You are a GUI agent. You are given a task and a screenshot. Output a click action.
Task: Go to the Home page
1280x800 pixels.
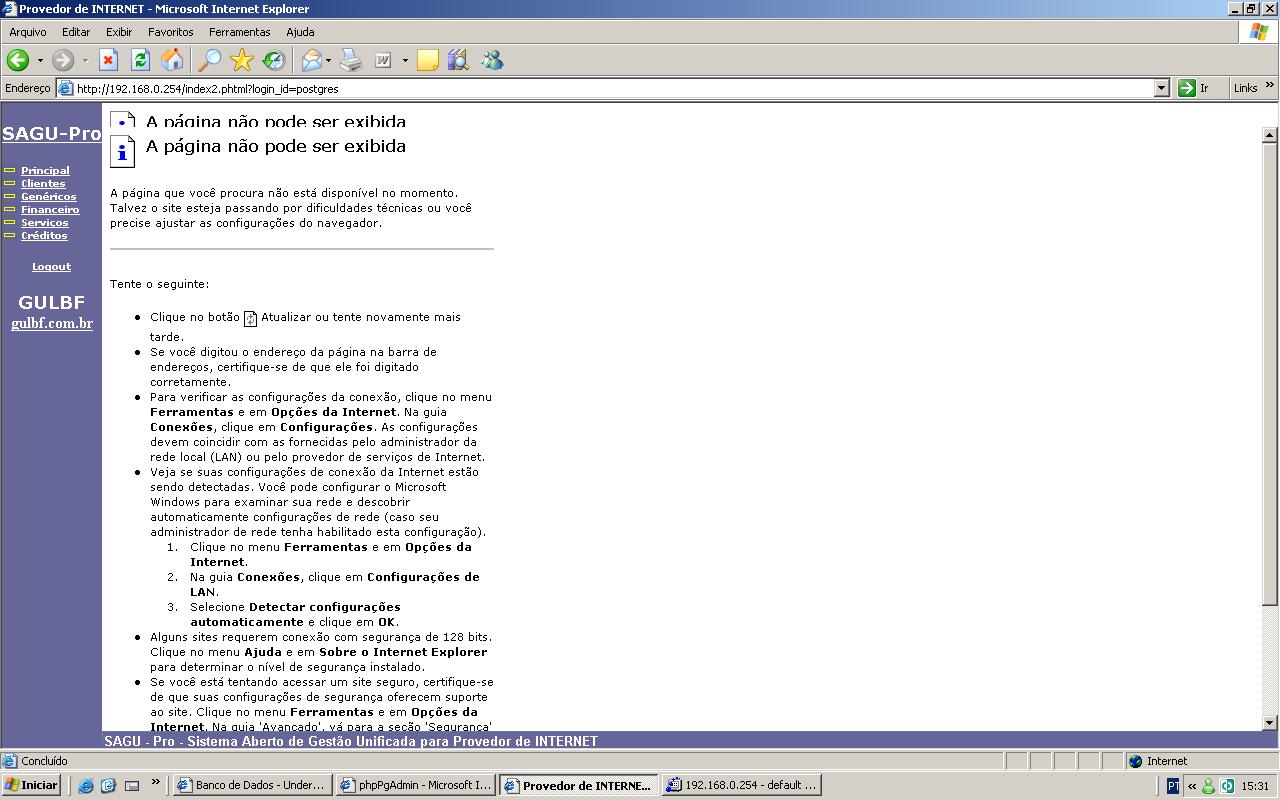(x=172, y=61)
